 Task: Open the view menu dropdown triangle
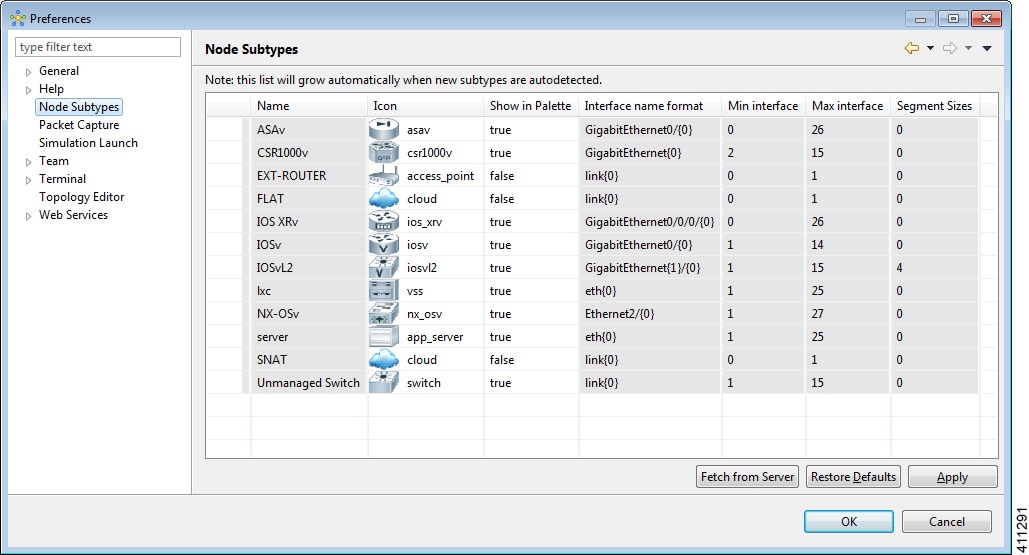(986, 48)
